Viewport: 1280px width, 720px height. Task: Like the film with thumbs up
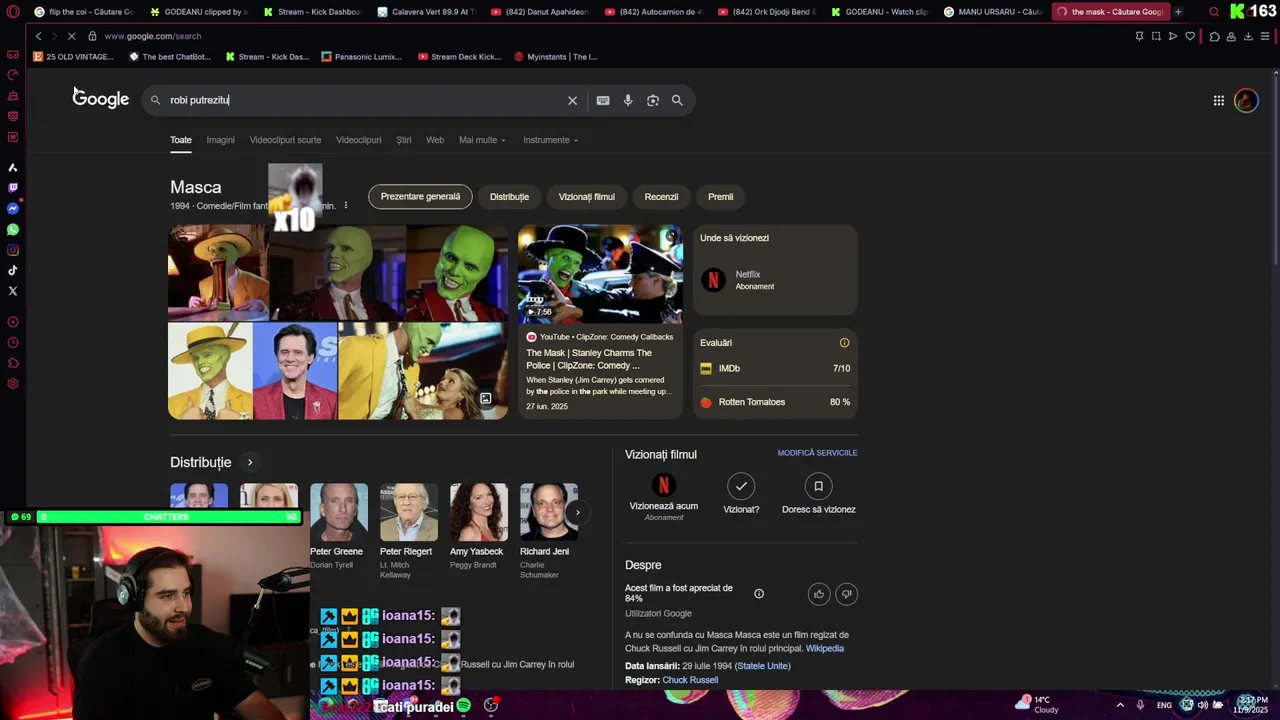tap(819, 594)
